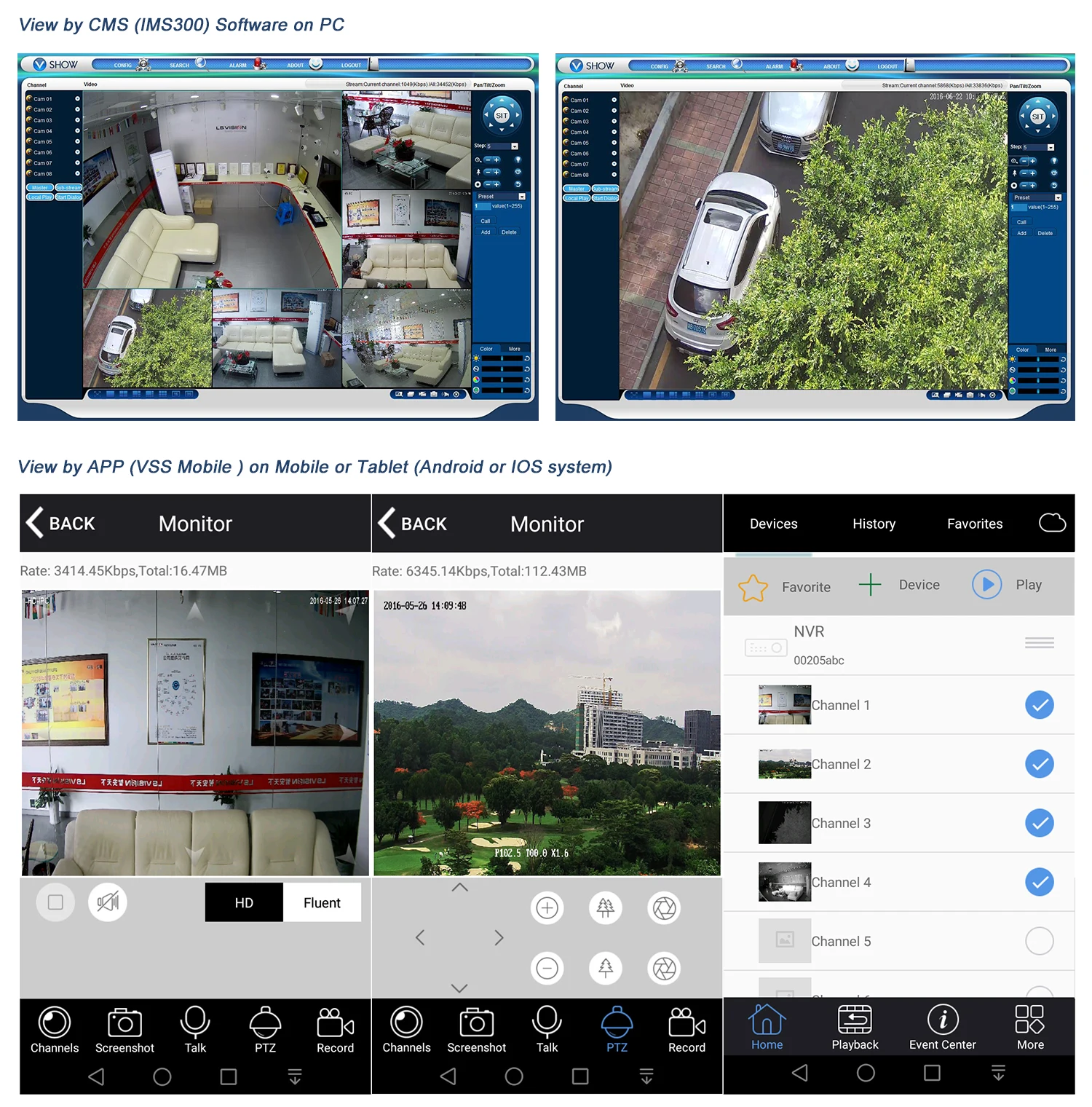Screen dimensions: 1092x1107
Task: Tap the cloud sync icon beside Favorites
Action: (1052, 523)
